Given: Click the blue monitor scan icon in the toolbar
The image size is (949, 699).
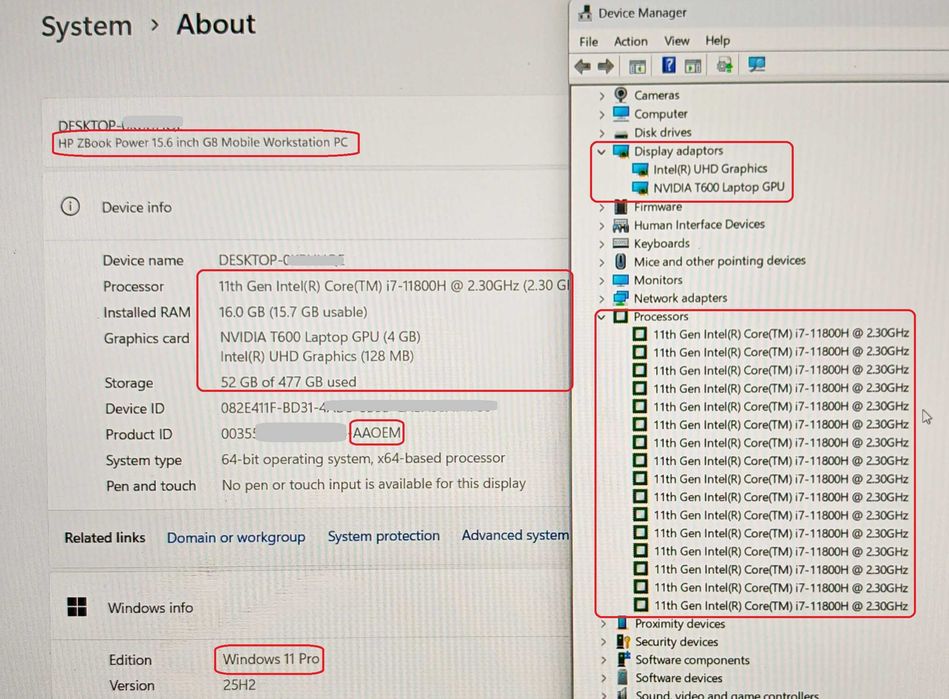Looking at the screenshot, I should coord(757,64).
